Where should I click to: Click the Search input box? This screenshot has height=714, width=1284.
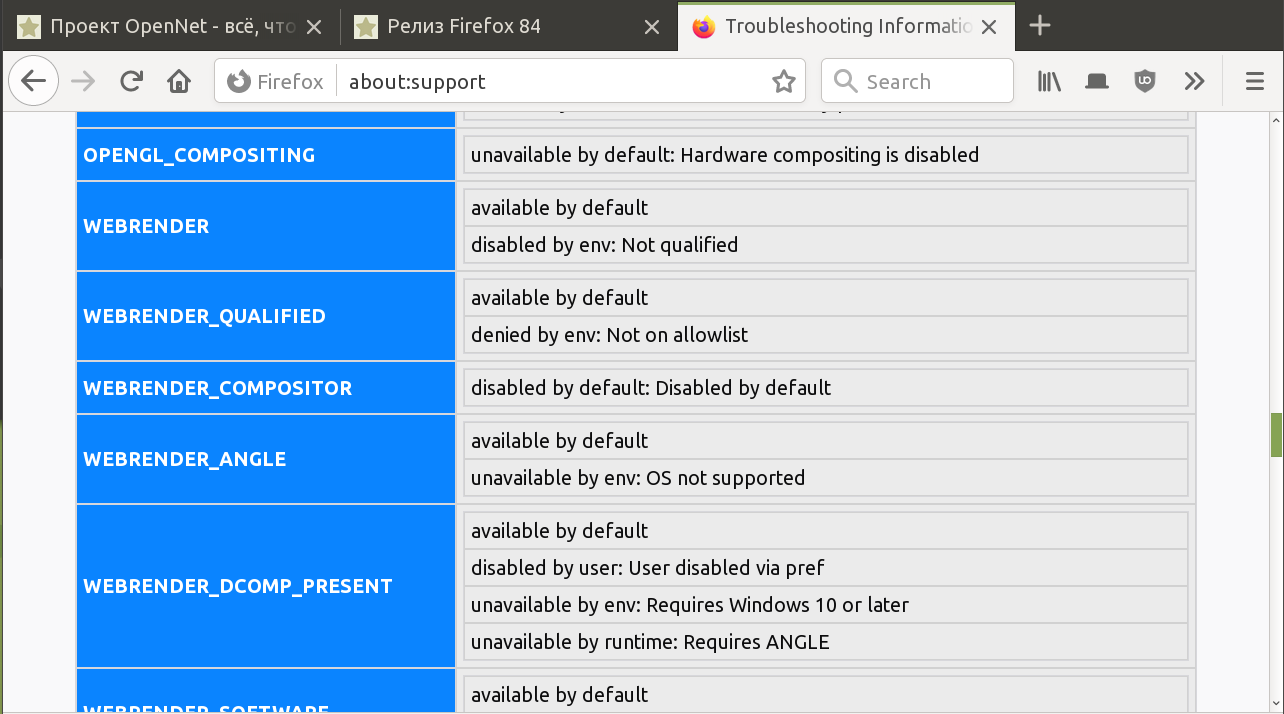coord(930,82)
